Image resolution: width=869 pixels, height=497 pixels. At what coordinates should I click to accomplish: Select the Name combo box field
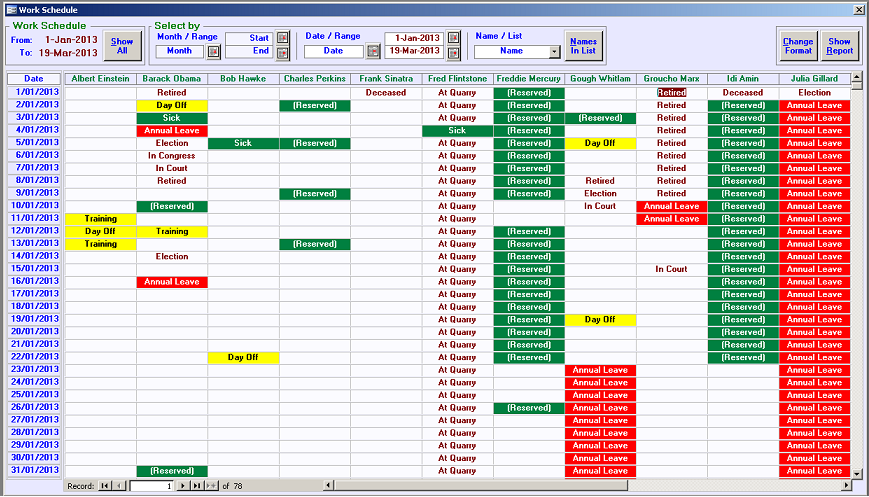[x=512, y=52]
